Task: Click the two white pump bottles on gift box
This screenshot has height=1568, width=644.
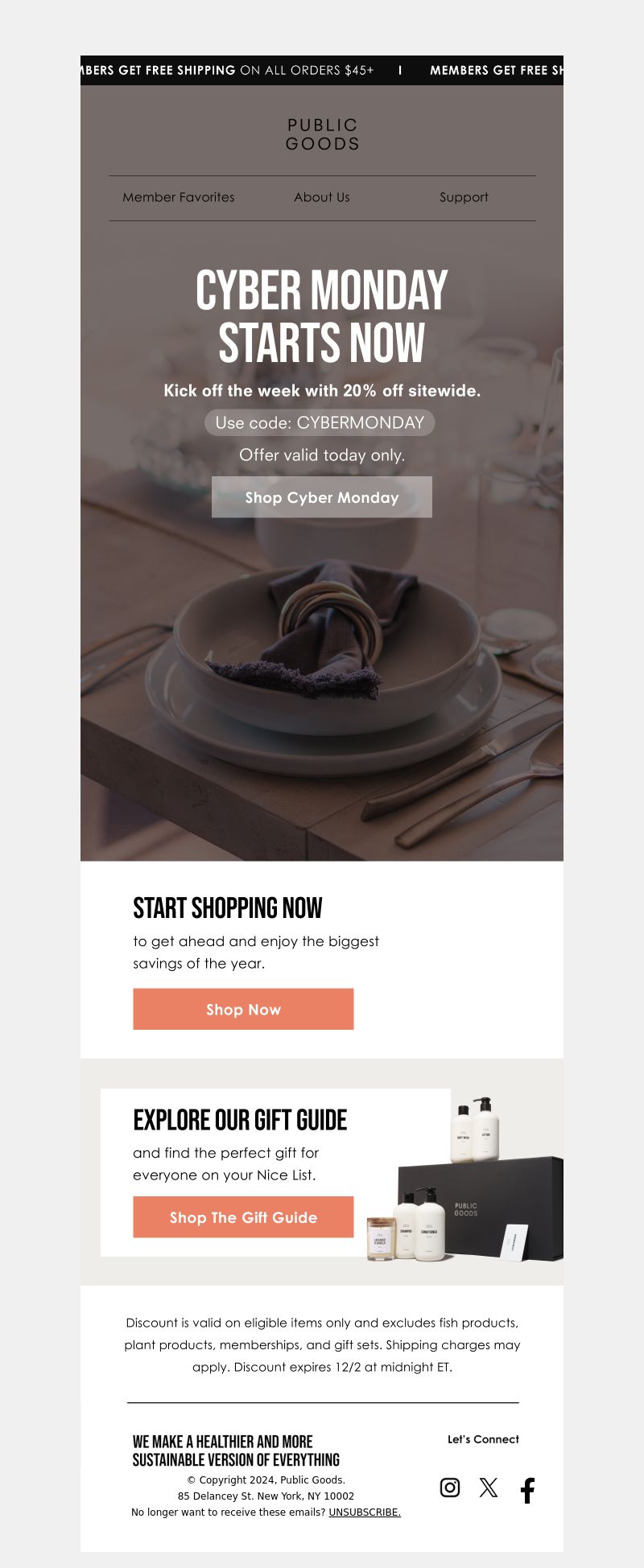Action: (x=474, y=1129)
